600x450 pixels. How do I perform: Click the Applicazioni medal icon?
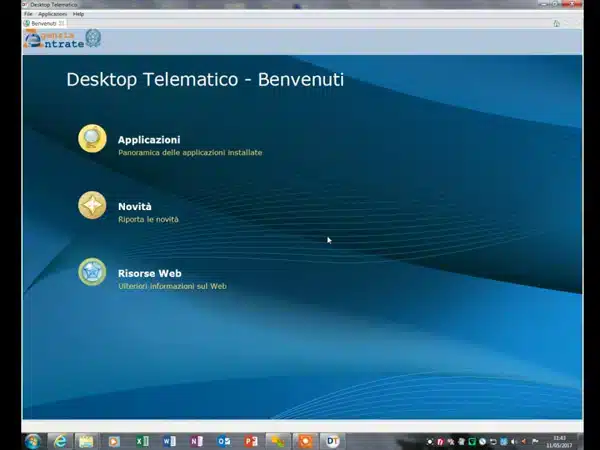(x=92, y=139)
